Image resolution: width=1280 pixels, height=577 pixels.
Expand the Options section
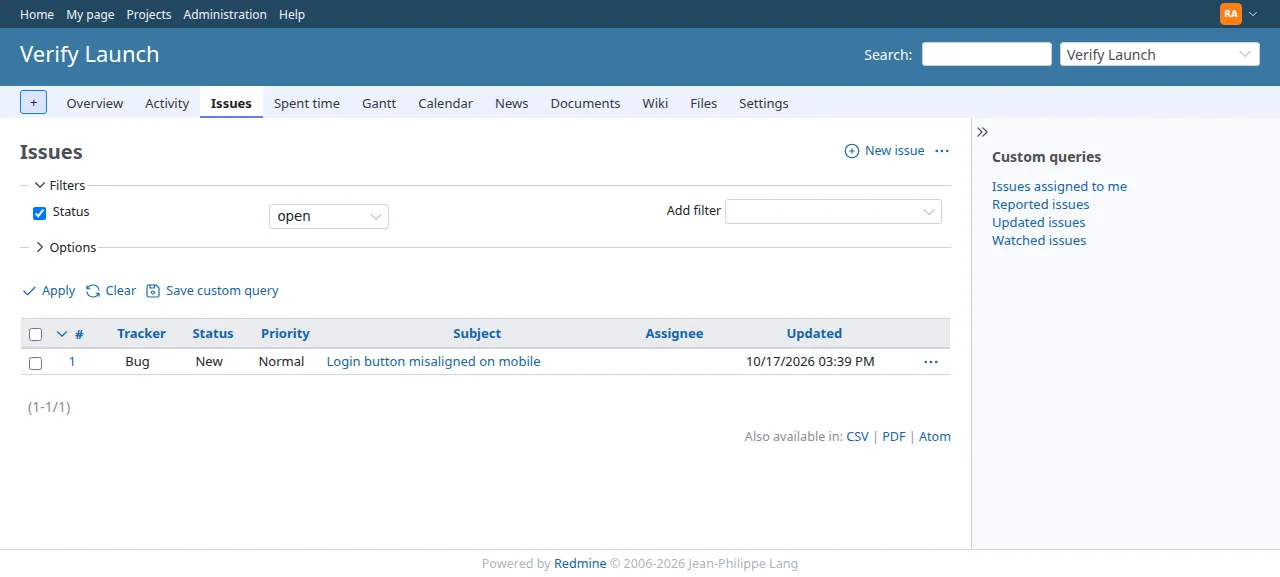(66, 247)
